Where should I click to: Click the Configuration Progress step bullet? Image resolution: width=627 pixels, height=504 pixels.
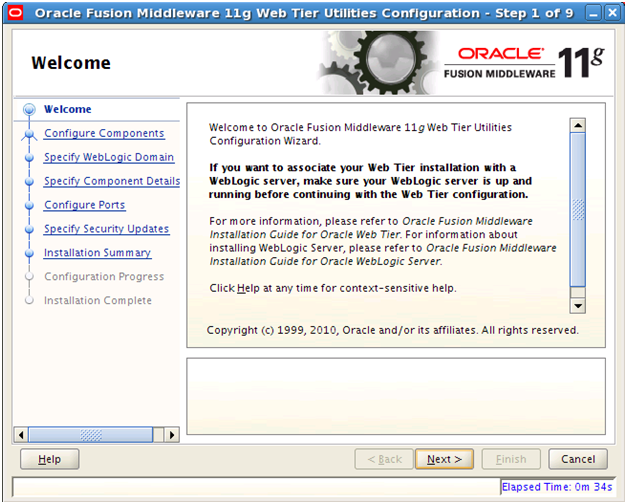pyautogui.click(x=29, y=277)
